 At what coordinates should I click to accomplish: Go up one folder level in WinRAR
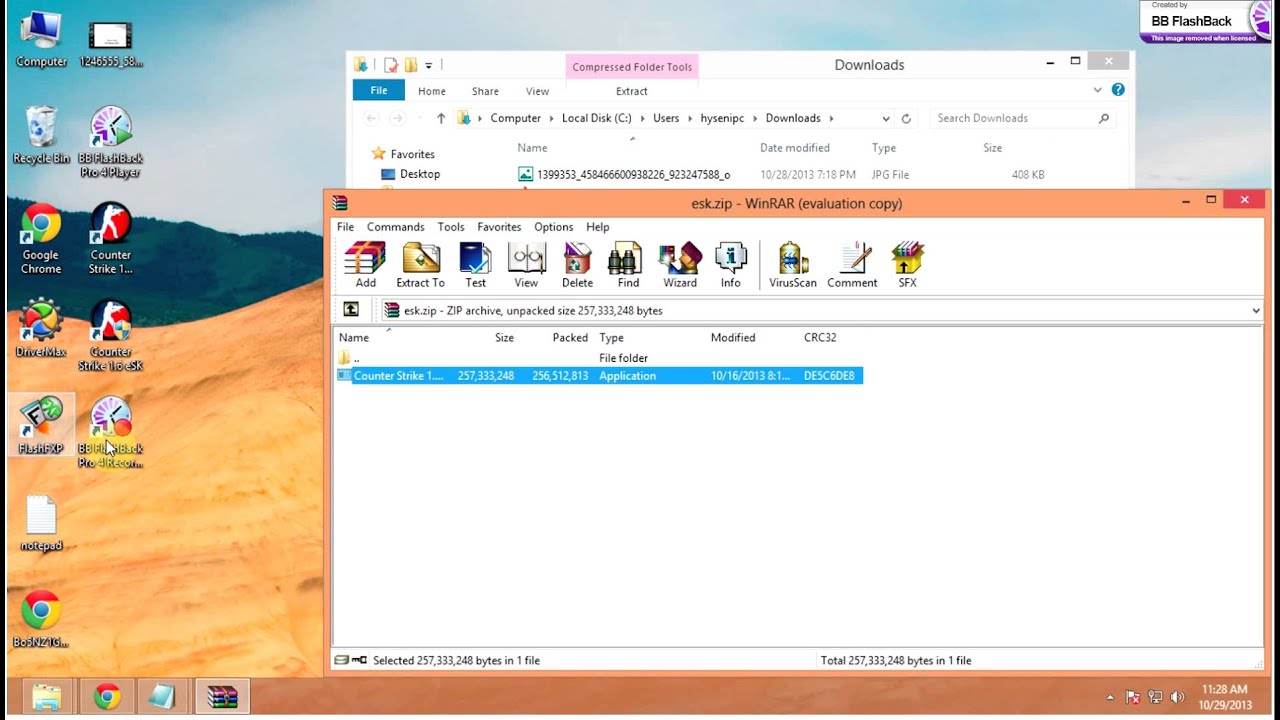click(351, 310)
